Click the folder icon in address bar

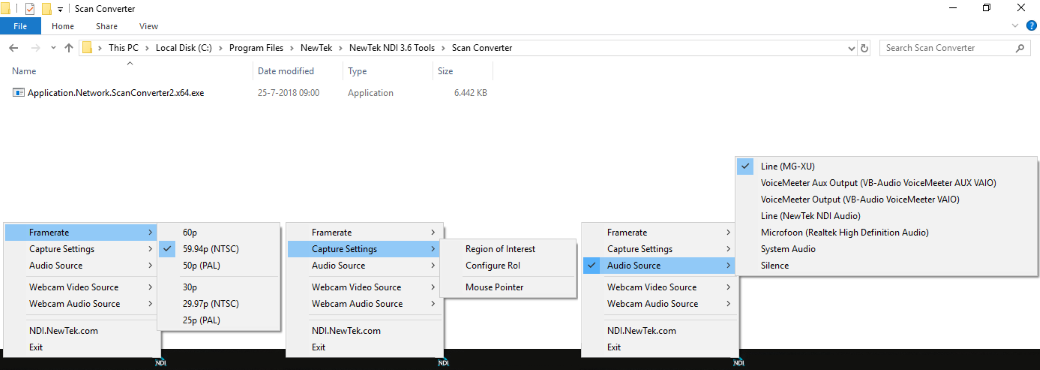coord(86,48)
